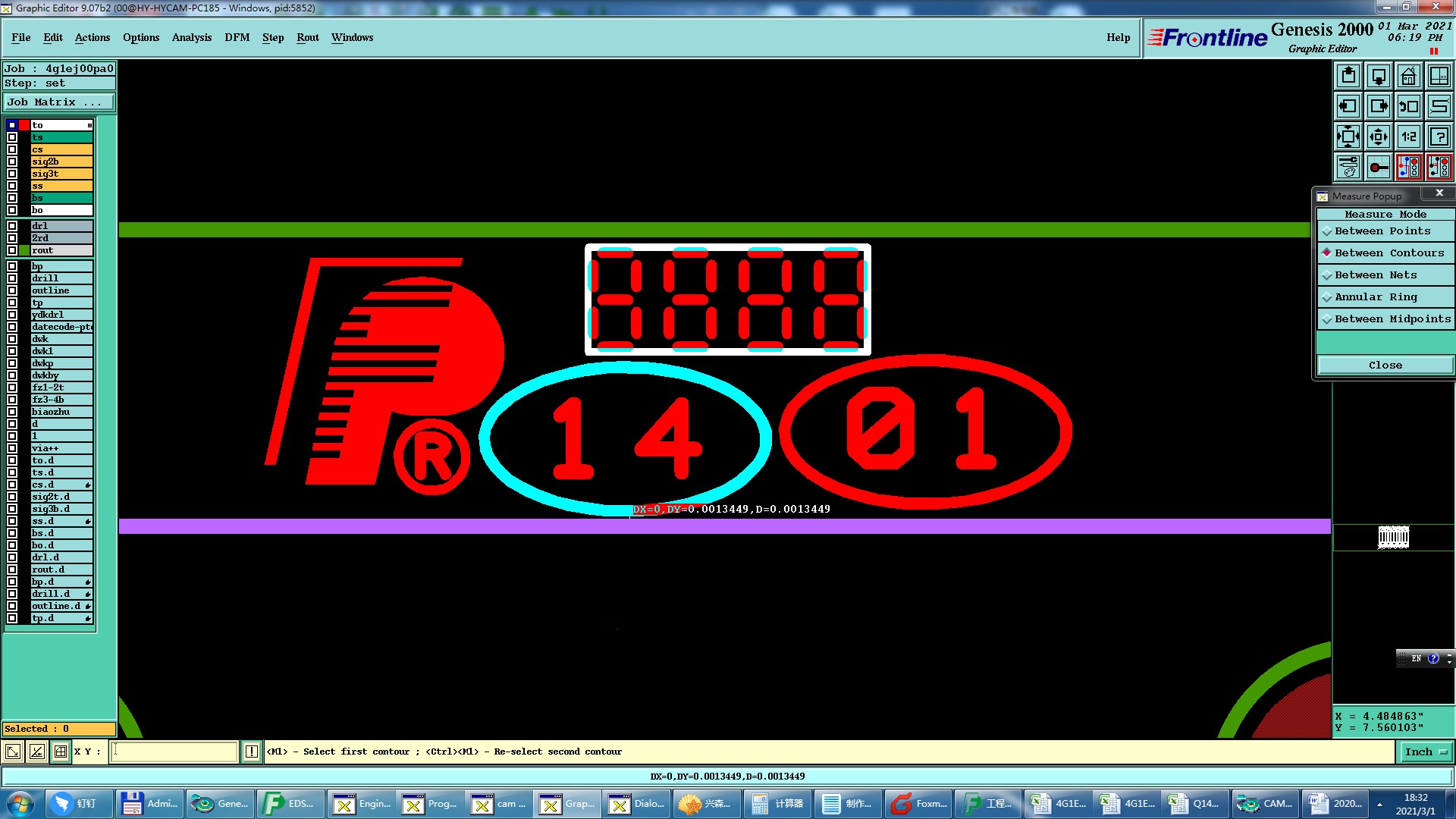
Task: Select the biaozhu layer row
Action: 62,412
